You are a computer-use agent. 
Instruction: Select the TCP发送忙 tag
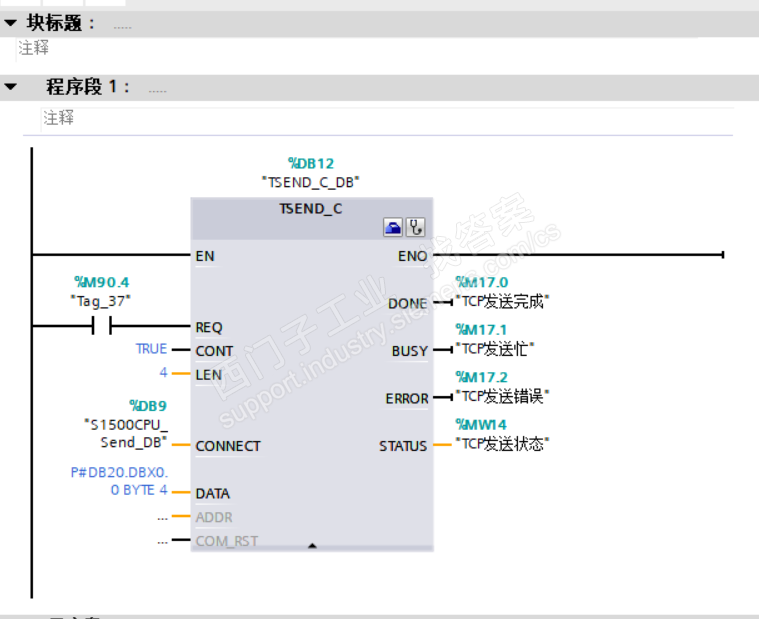[x=495, y=349]
